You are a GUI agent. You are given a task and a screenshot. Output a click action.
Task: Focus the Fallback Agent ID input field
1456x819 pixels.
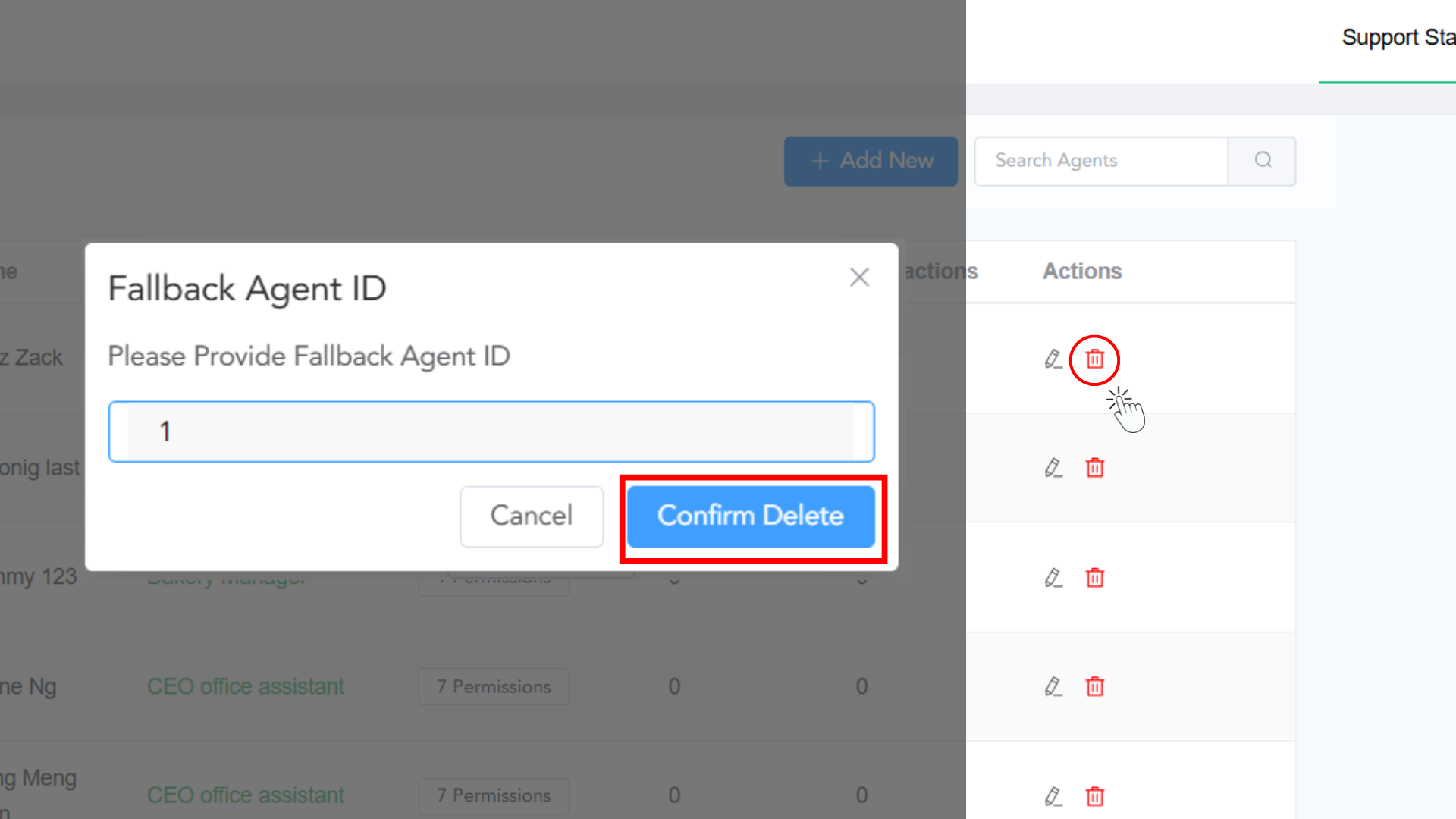491,431
